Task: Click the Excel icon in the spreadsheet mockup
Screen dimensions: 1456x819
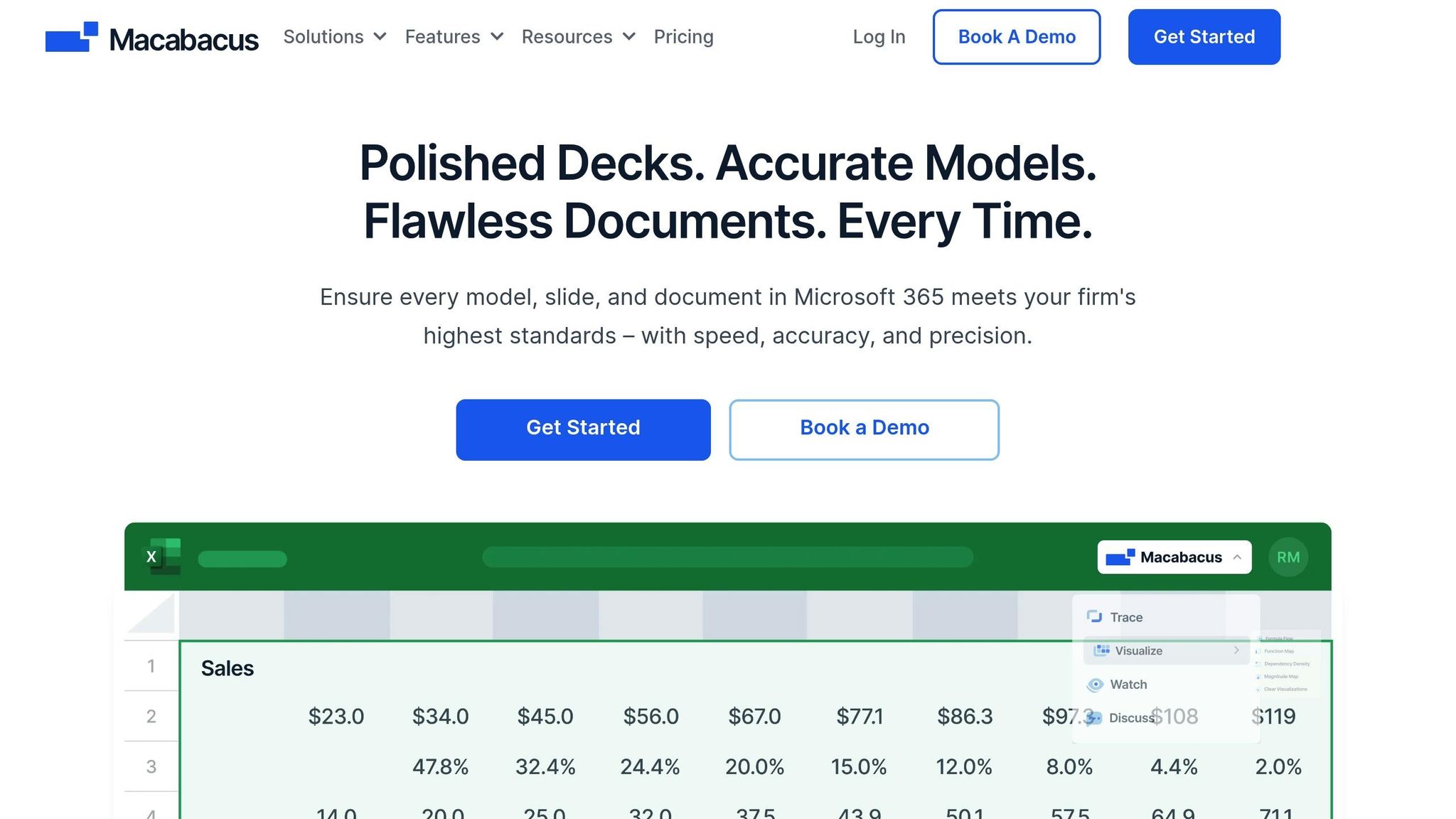Action: tap(163, 556)
